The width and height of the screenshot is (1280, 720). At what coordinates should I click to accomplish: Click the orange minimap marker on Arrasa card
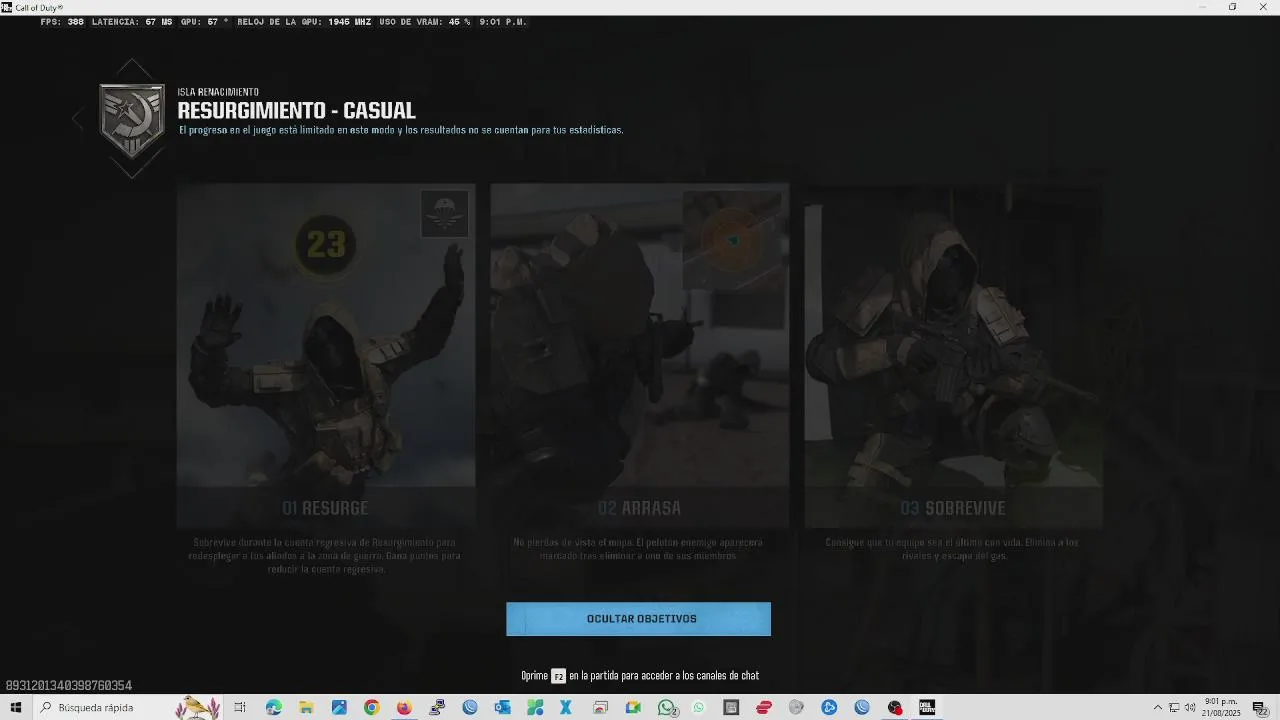click(x=731, y=240)
